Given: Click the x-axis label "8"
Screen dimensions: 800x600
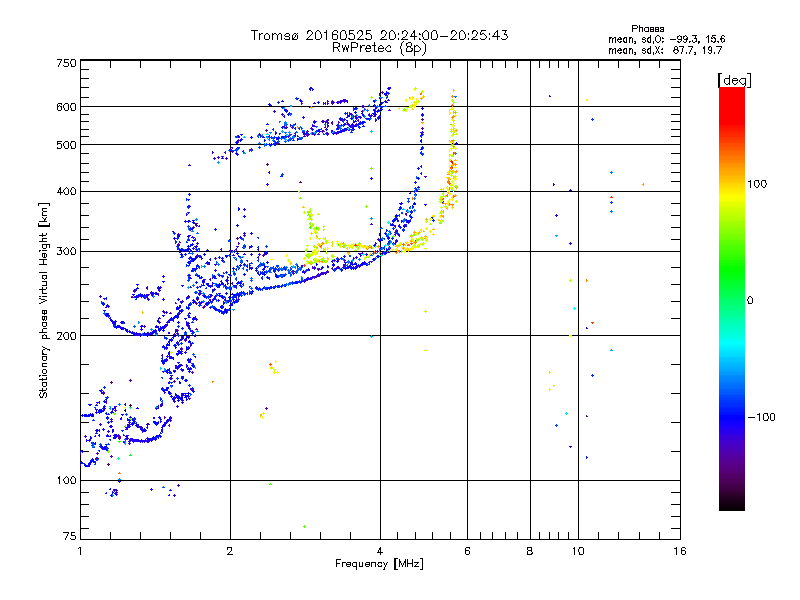Looking at the screenshot, I should click(530, 551).
